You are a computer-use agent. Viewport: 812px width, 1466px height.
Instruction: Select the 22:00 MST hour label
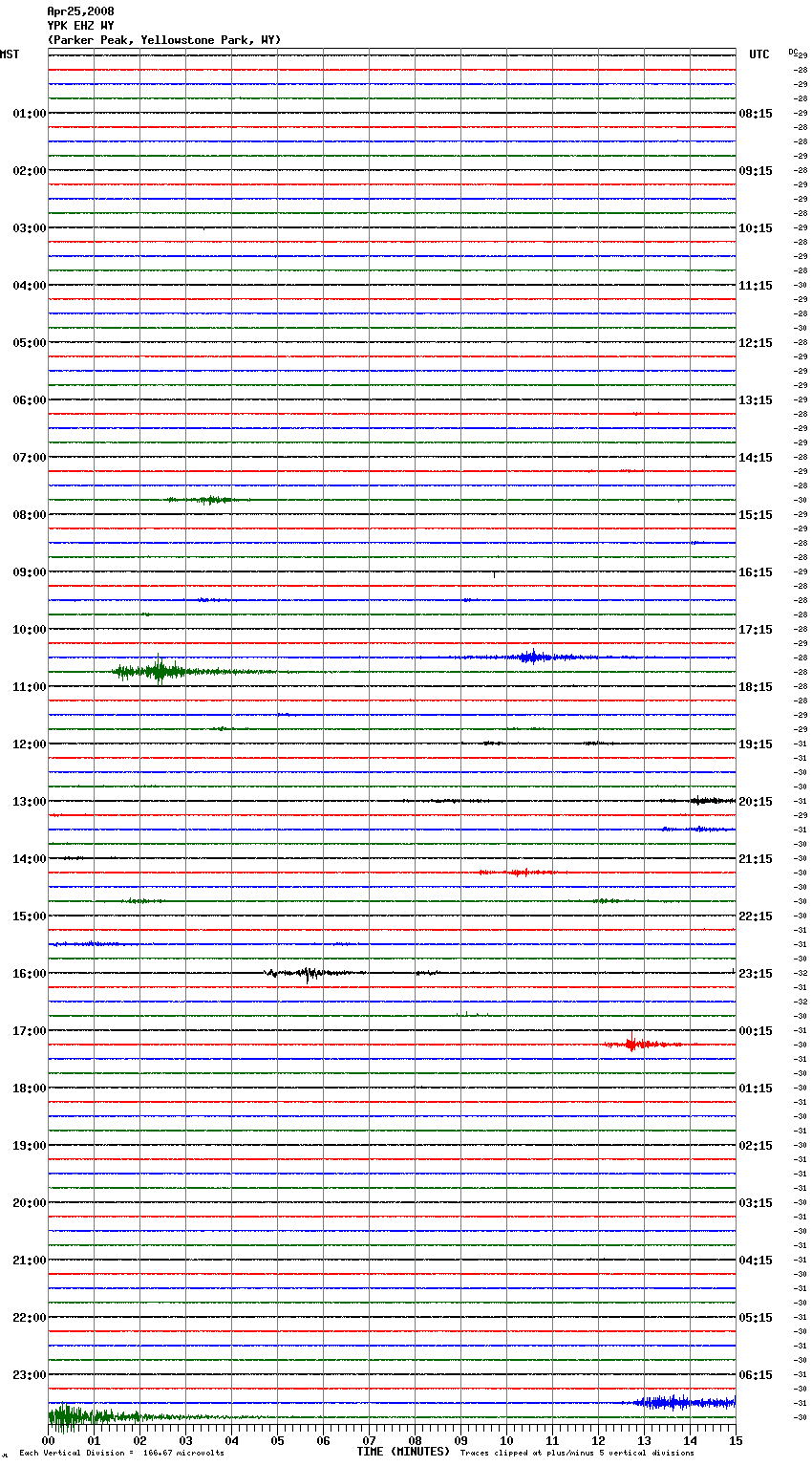(x=30, y=1318)
